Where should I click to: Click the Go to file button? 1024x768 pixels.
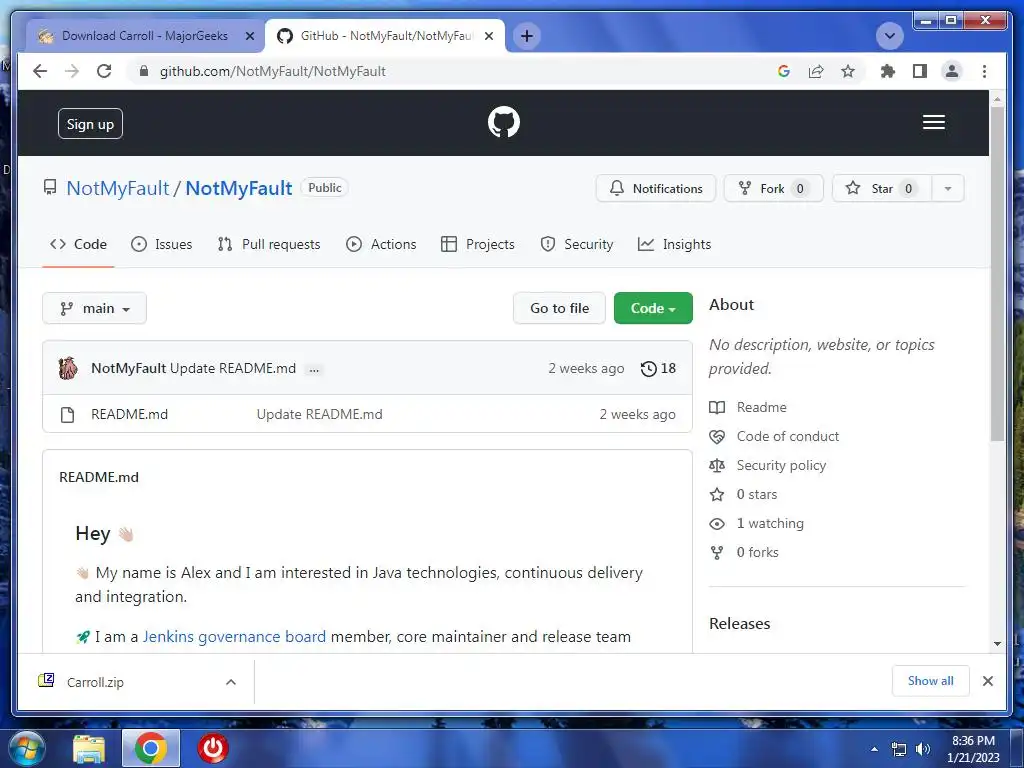559,308
